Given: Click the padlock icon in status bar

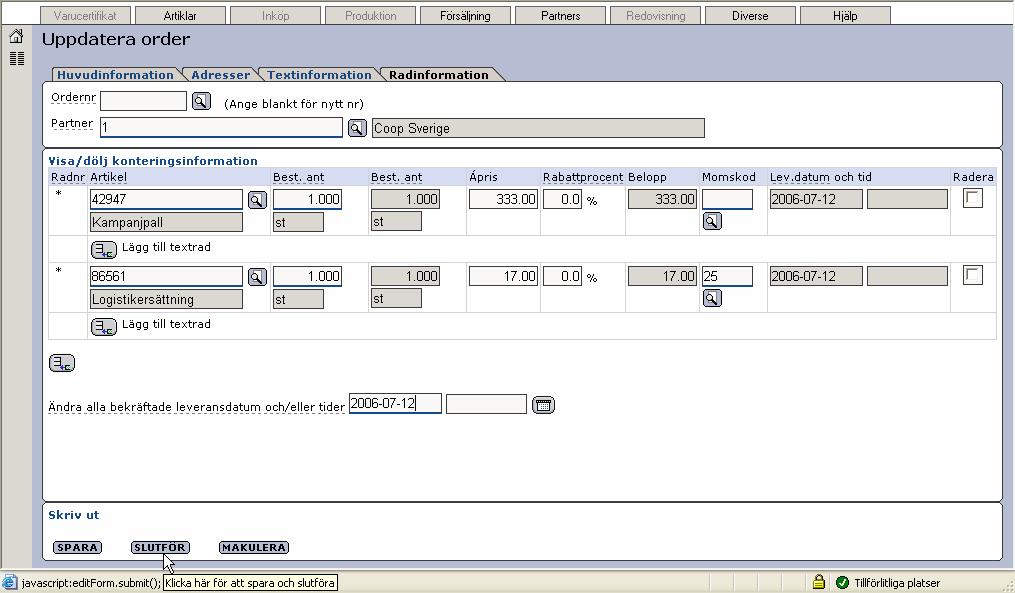Looking at the screenshot, I should tap(819, 582).
